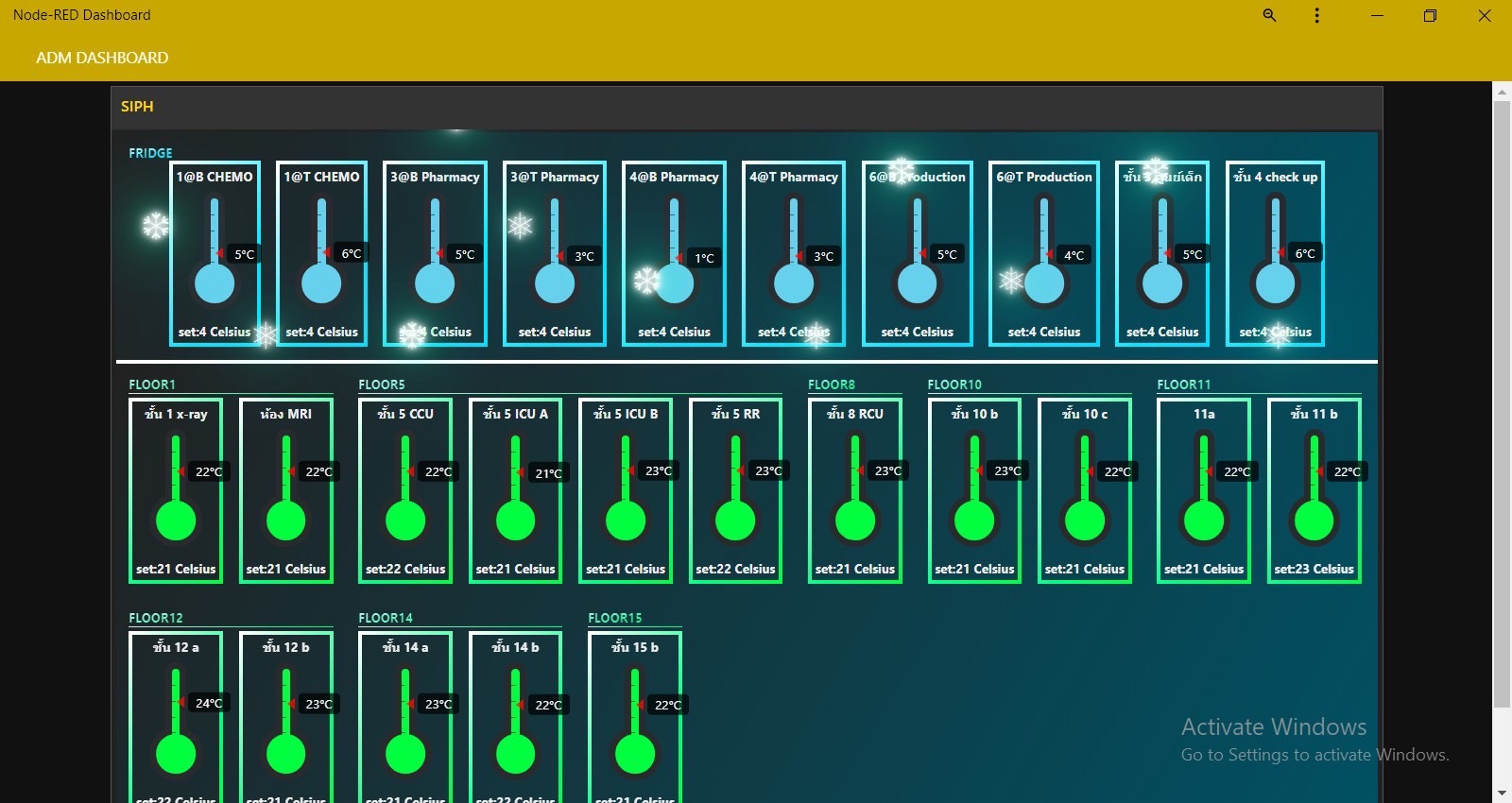
Task: Click the 1@T CHEMO card title
Action: tap(321, 177)
